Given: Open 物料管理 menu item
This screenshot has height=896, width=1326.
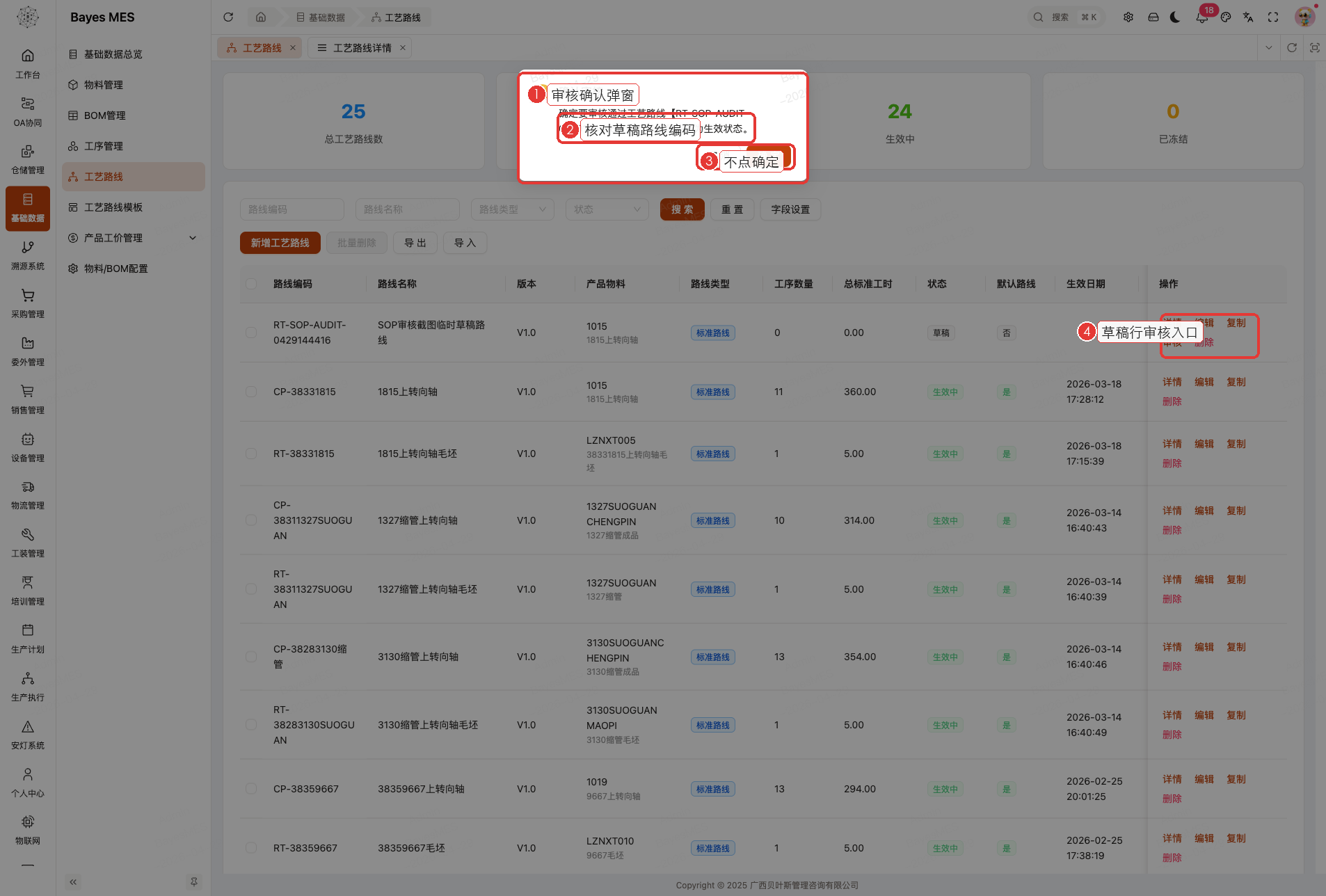Looking at the screenshot, I should point(133,85).
